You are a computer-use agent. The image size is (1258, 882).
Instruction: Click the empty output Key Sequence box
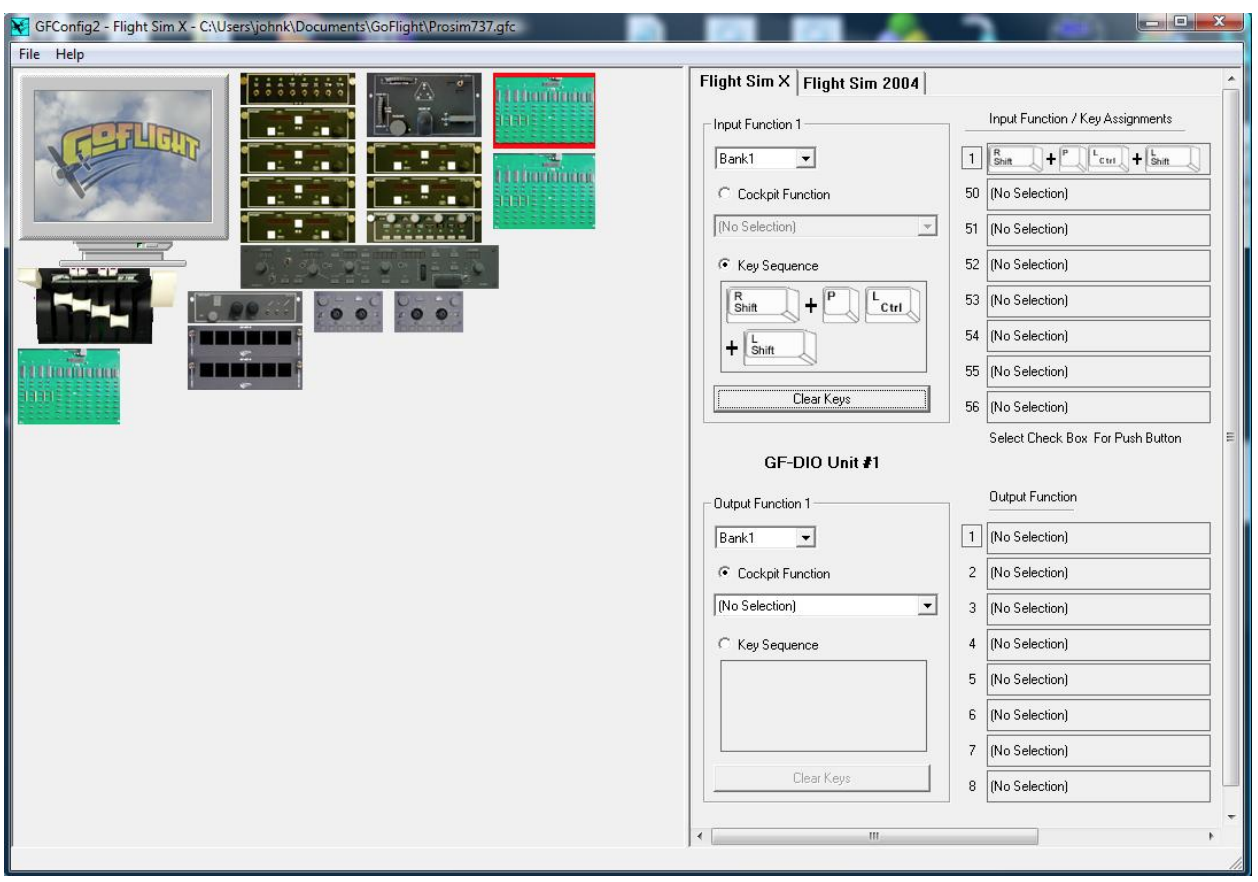click(x=823, y=706)
